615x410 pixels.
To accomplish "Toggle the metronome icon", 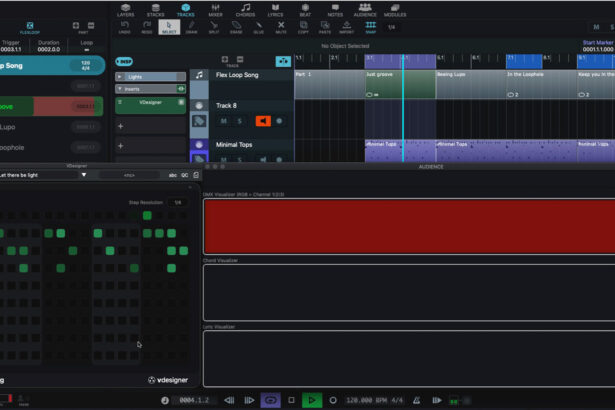I will [417, 400].
